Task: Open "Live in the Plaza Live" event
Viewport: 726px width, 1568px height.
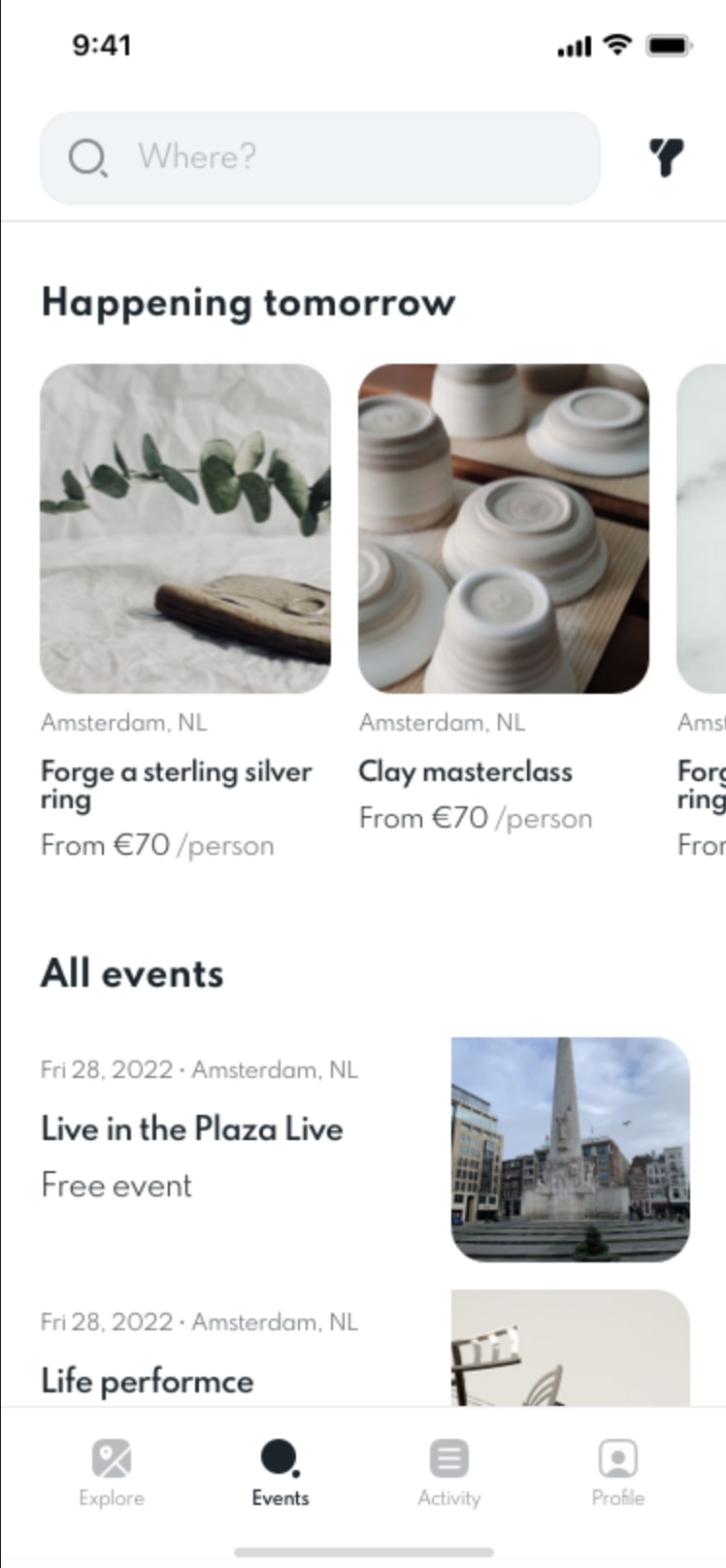Action: pos(192,1128)
